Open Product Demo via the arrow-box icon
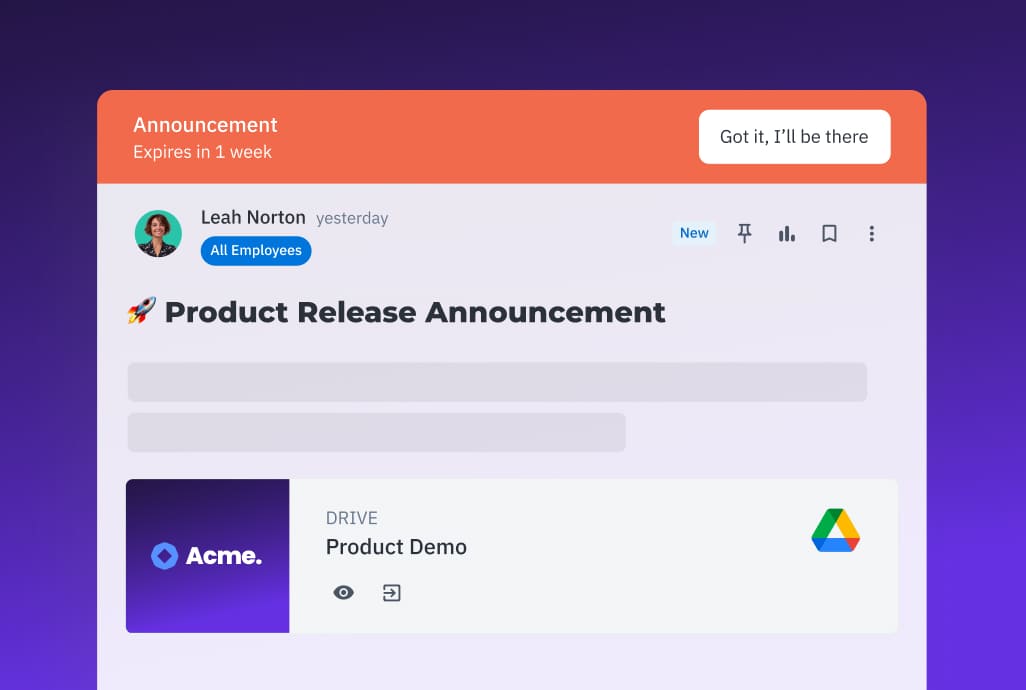Image resolution: width=1026 pixels, height=690 pixels. 392,593
